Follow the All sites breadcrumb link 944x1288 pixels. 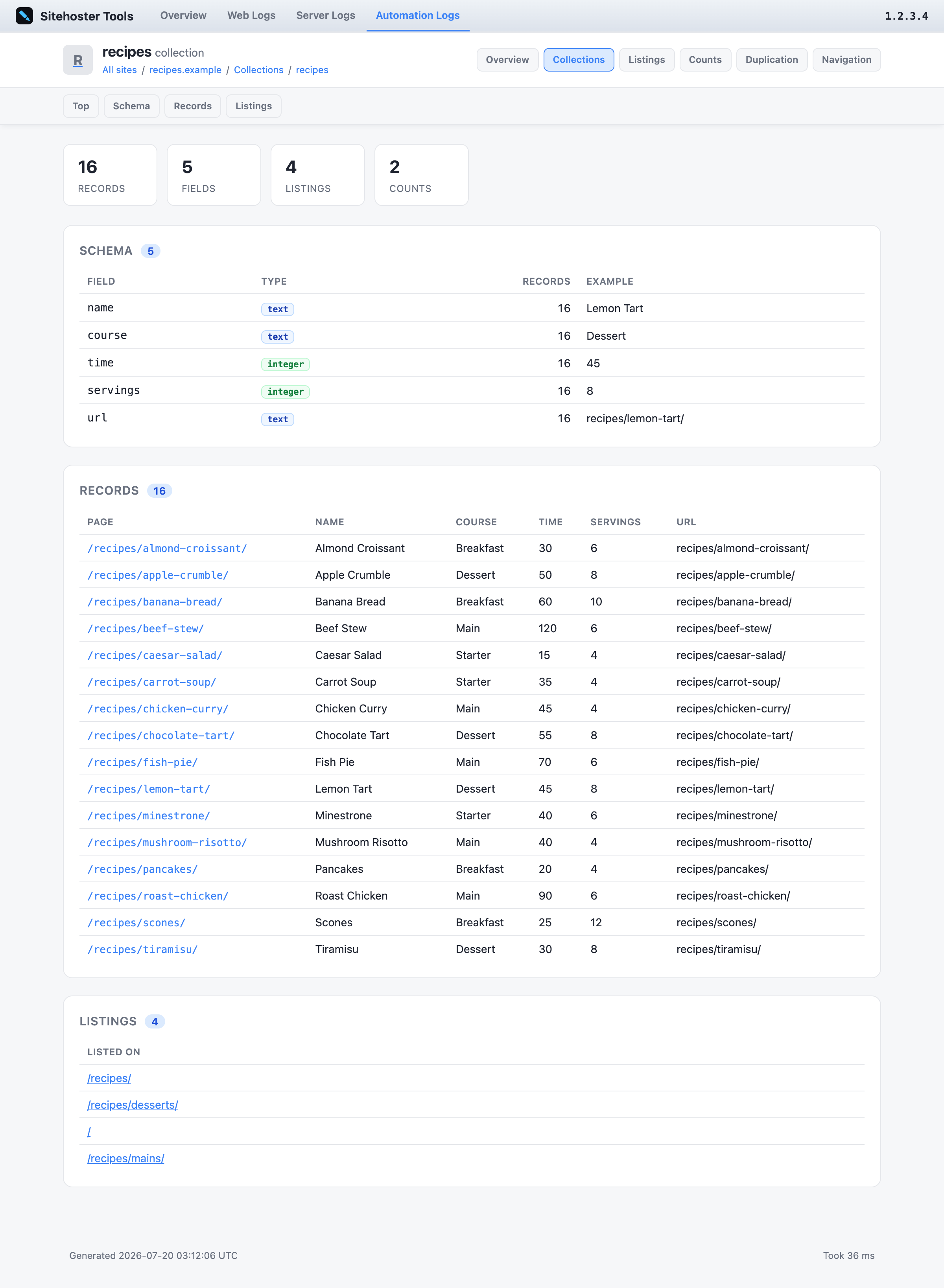120,70
